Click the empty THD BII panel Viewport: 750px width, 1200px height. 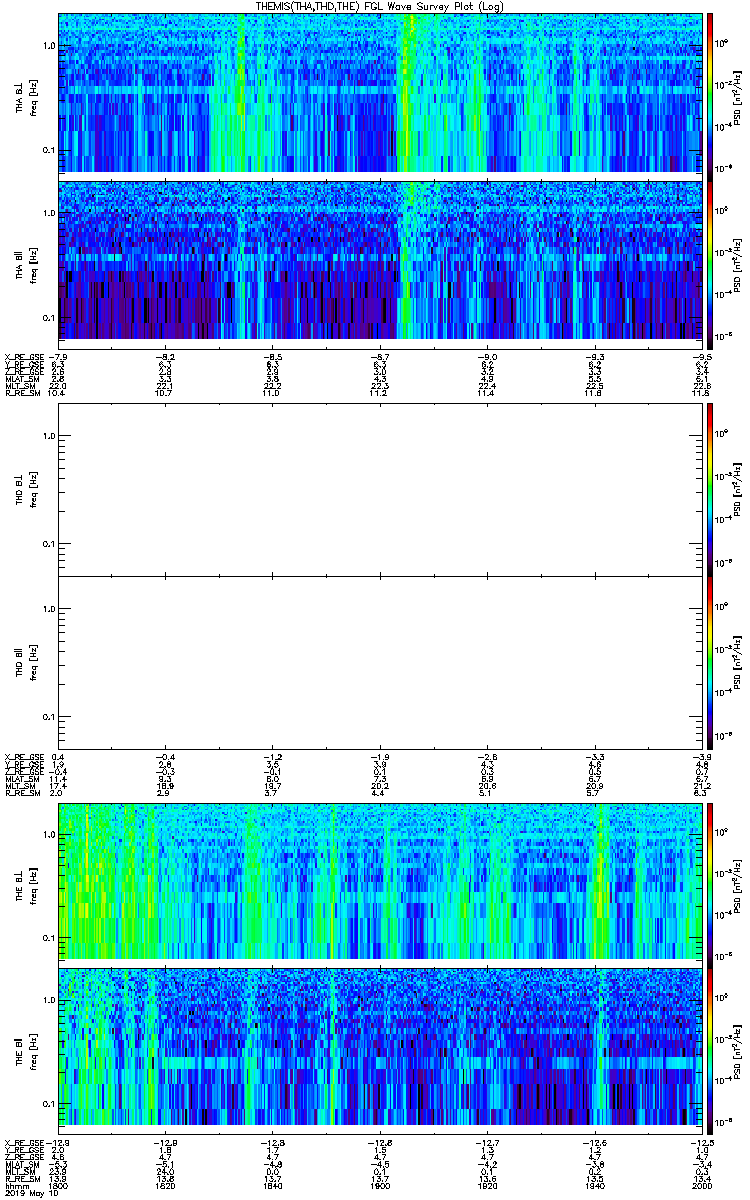(380, 662)
